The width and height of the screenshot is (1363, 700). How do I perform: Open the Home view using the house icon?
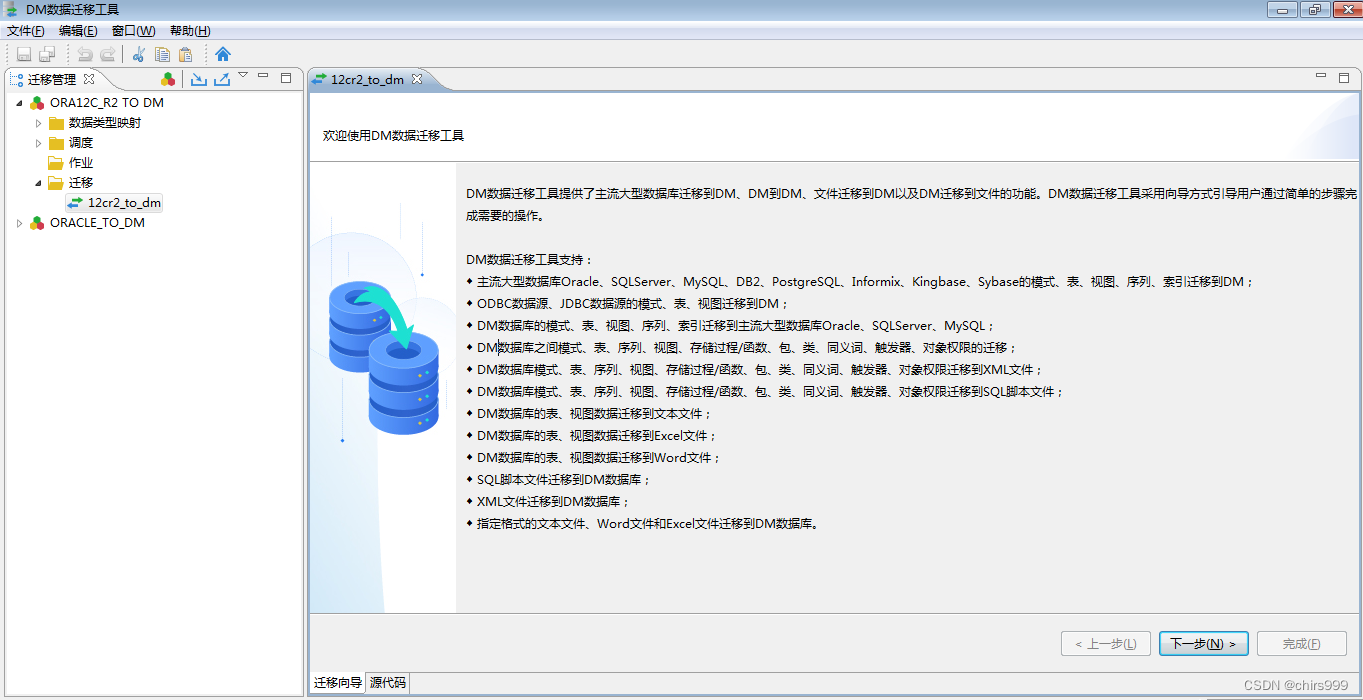pos(223,54)
